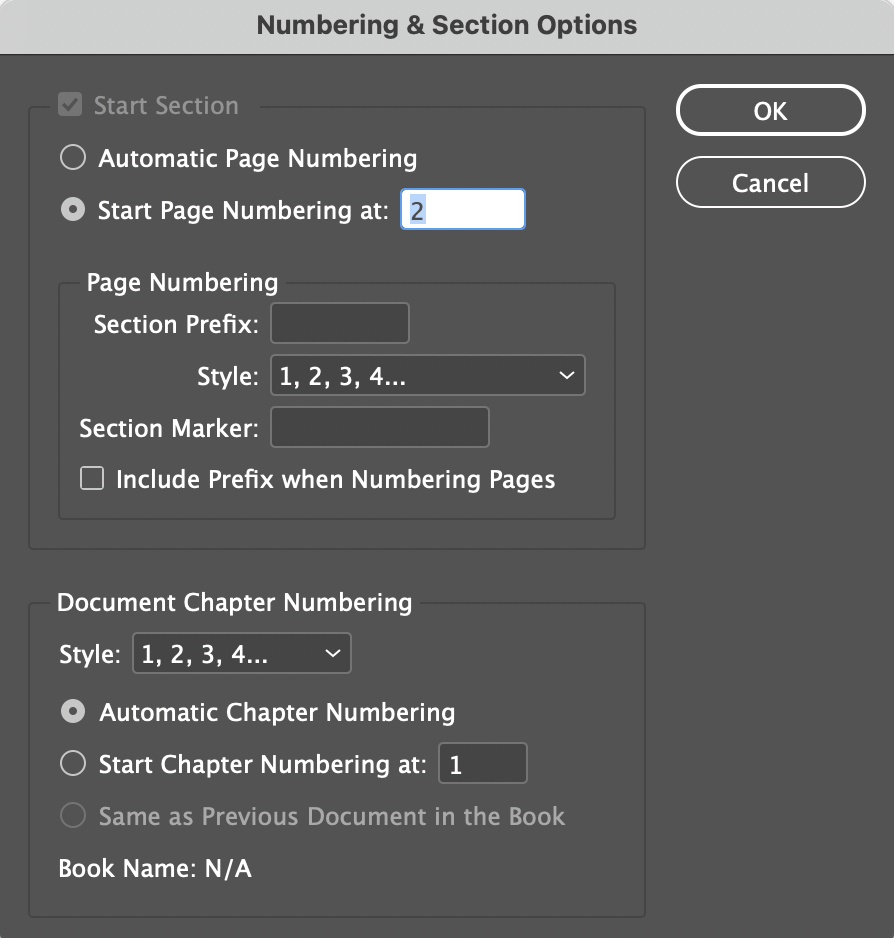The image size is (894, 938).
Task: Select Same as Previous Document in the Book
Action: 73,817
